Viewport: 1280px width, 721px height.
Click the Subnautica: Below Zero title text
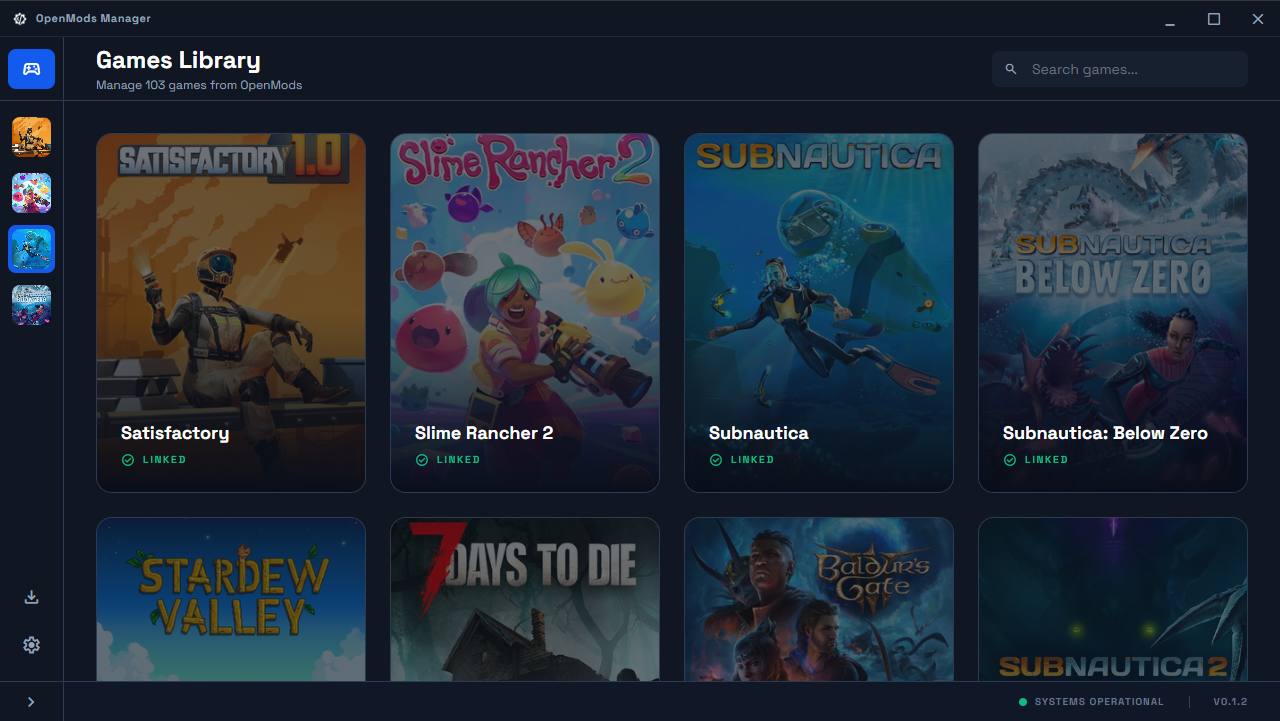(1105, 433)
